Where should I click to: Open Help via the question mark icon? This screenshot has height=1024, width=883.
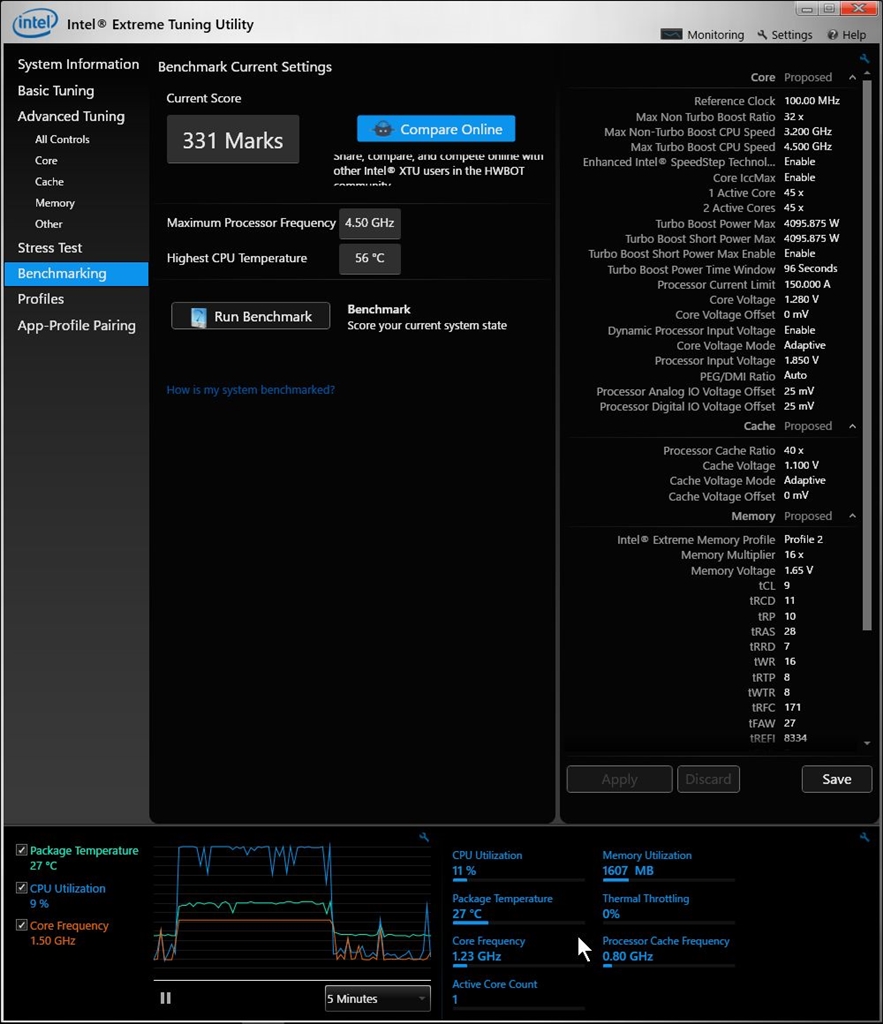tap(832, 35)
